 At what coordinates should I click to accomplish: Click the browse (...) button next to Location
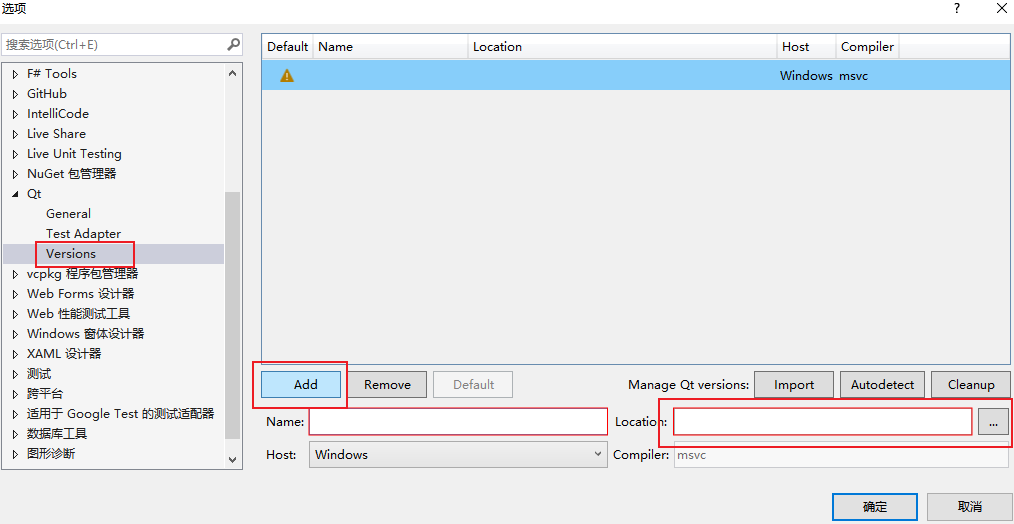coord(994,422)
